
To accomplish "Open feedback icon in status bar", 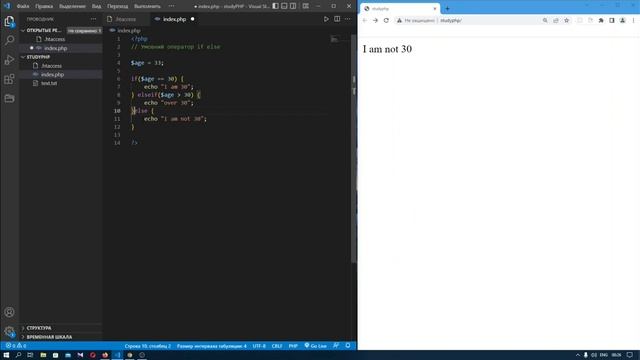I will tap(336, 346).
